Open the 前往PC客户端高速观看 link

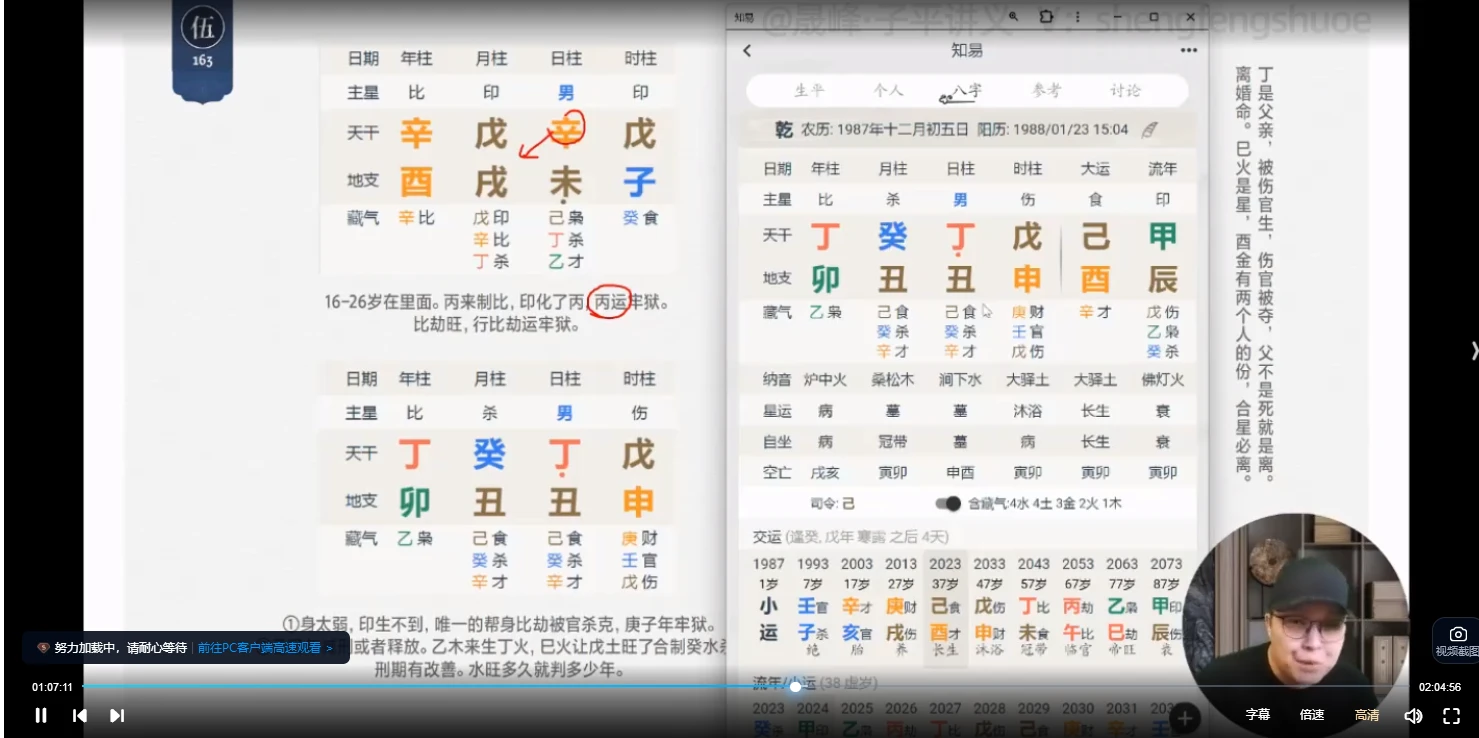pyautogui.click(x=265, y=647)
